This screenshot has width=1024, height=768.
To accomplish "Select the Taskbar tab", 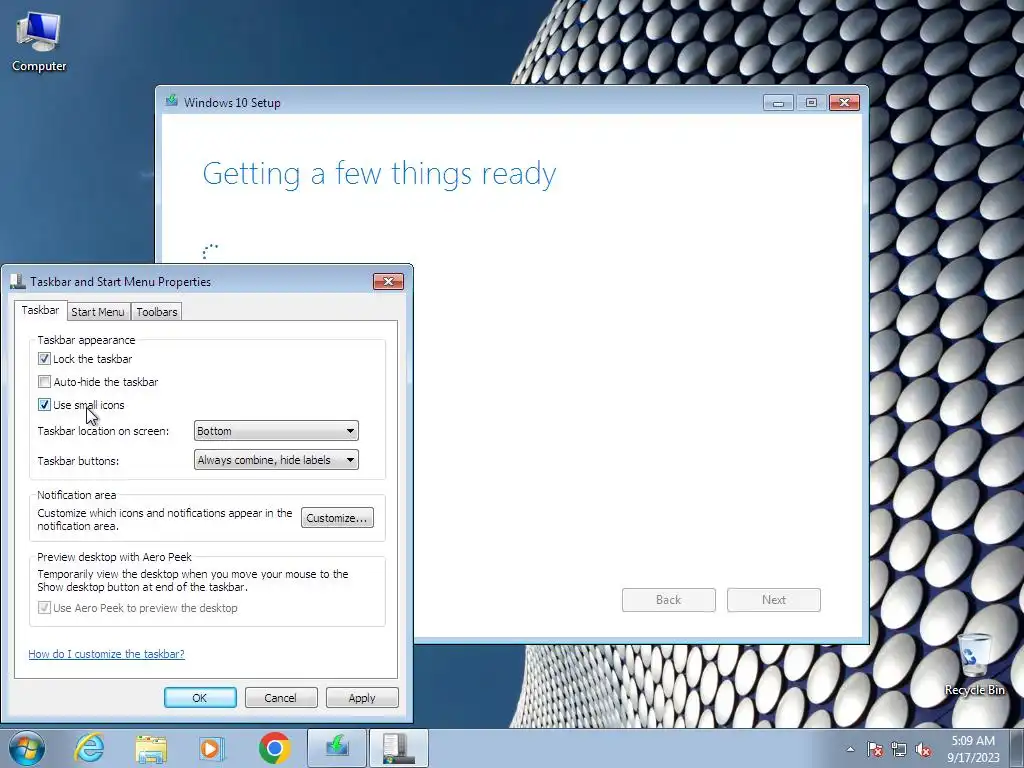I will point(40,310).
